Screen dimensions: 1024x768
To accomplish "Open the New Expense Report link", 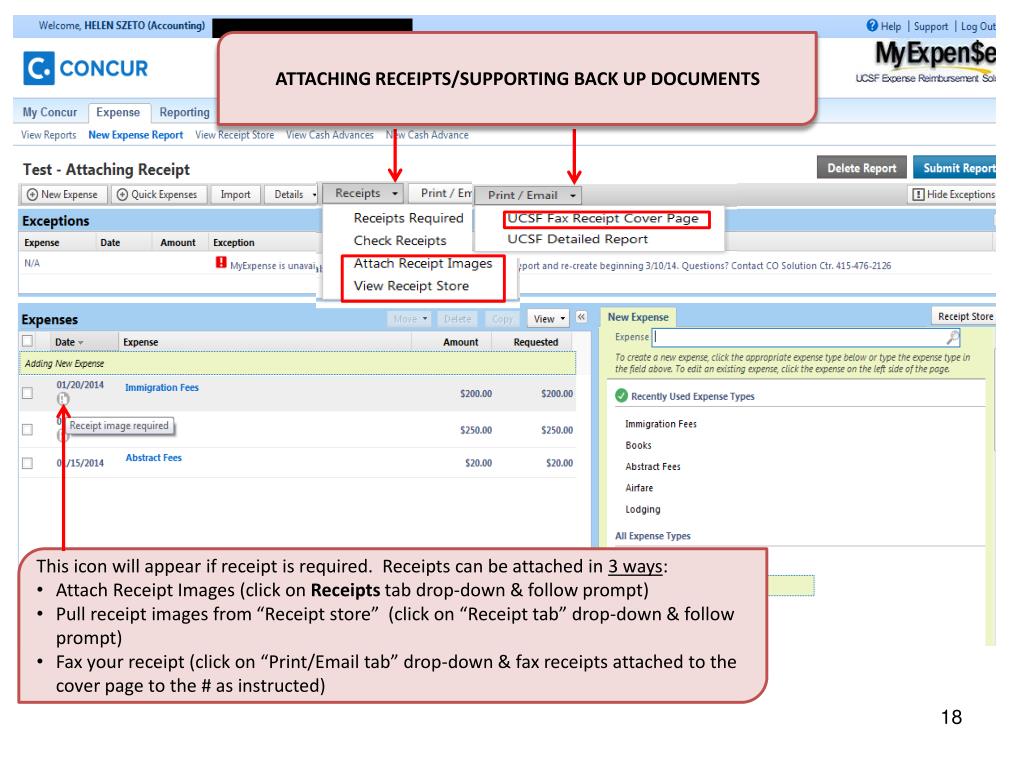I will point(136,135).
